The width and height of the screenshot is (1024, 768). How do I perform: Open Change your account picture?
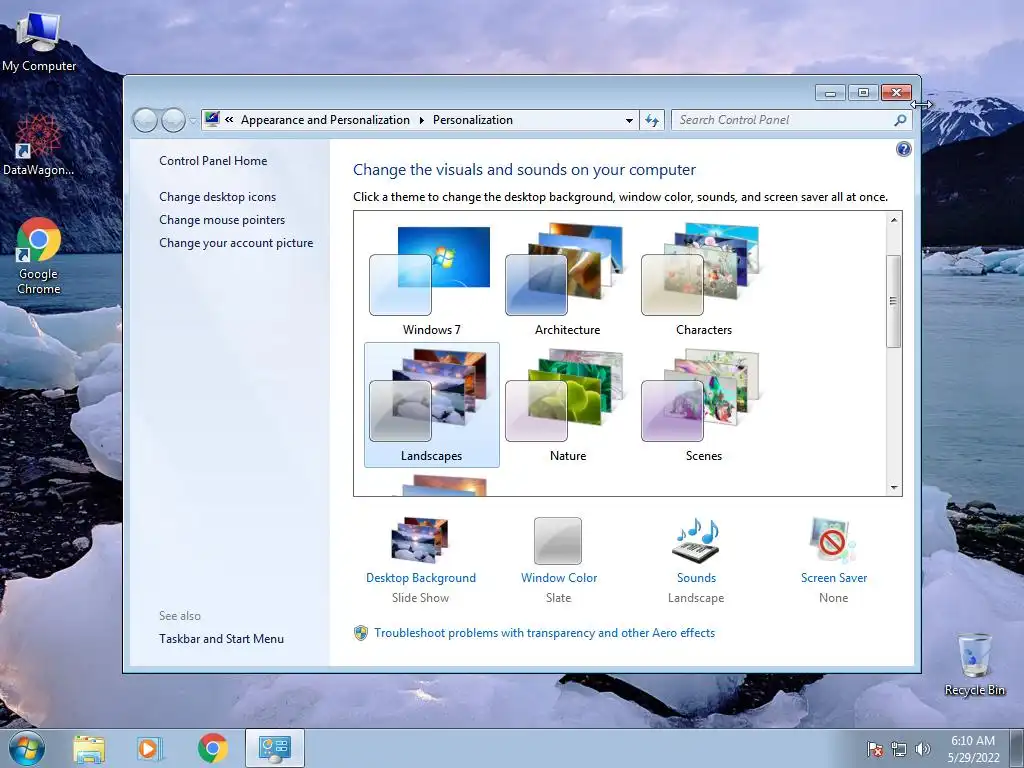click(x=236, y=243)
